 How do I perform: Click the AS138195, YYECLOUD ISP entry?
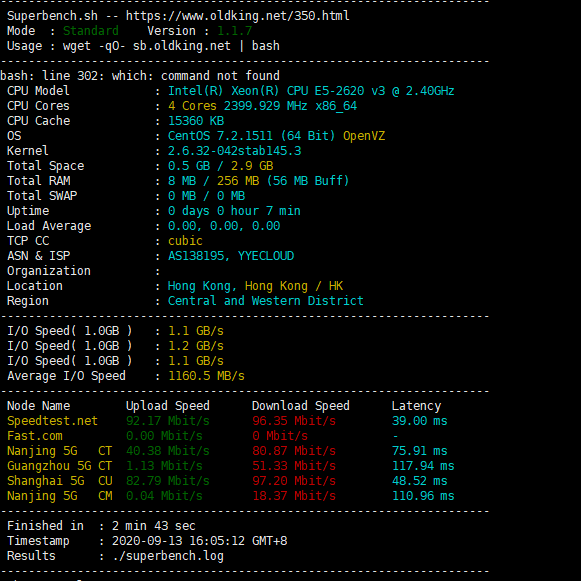coord(231,256)
